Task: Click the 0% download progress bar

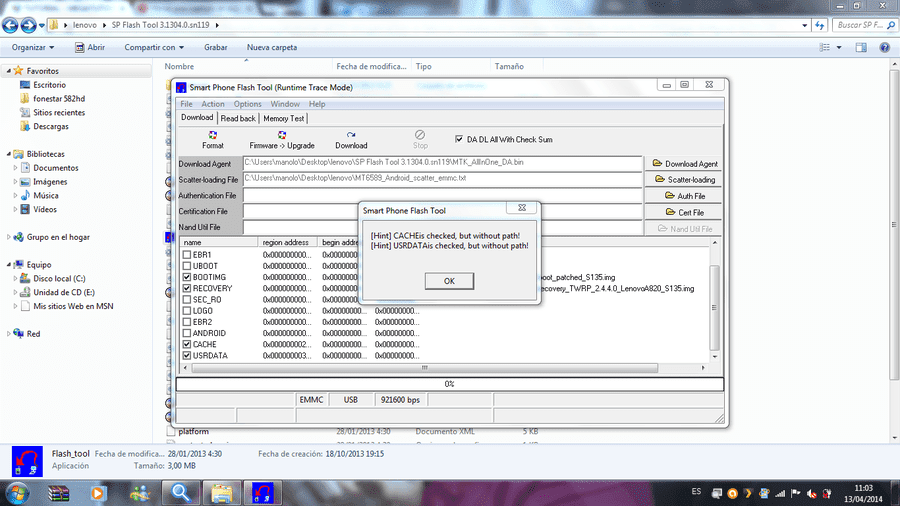Action: (449, 384)
